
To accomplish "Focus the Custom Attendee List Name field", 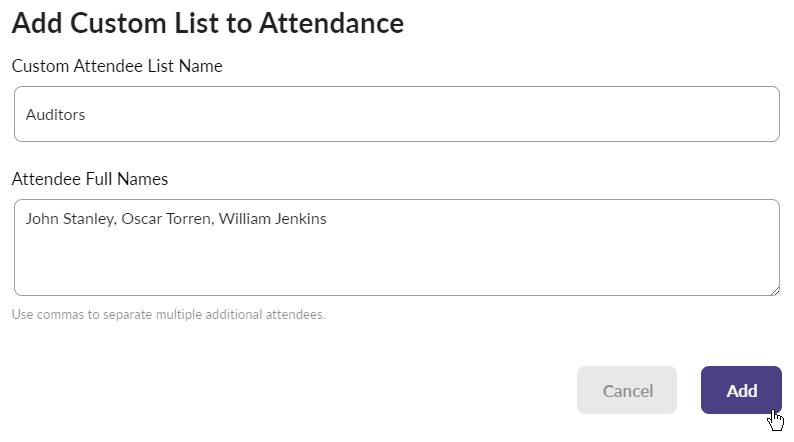I will pyautogui.click(x=396, y=114).
